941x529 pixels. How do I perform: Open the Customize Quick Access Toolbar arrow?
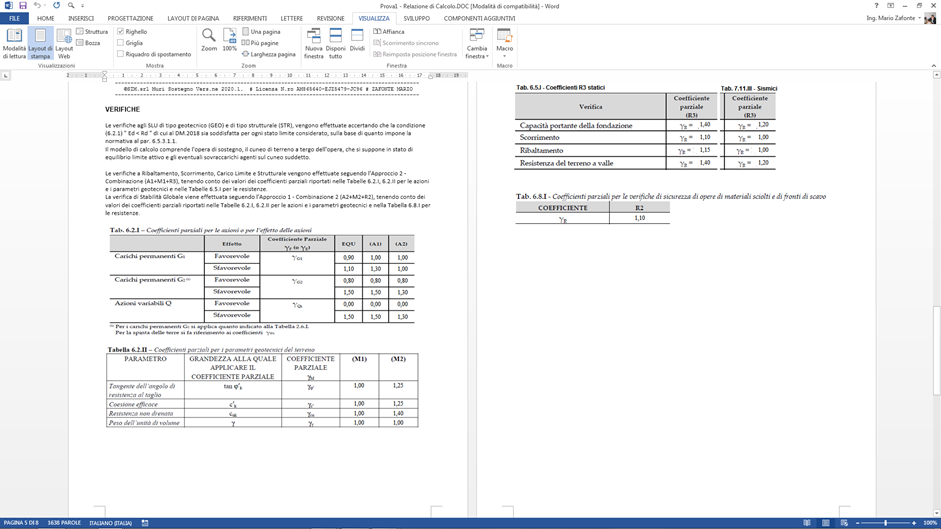point(82,6)
